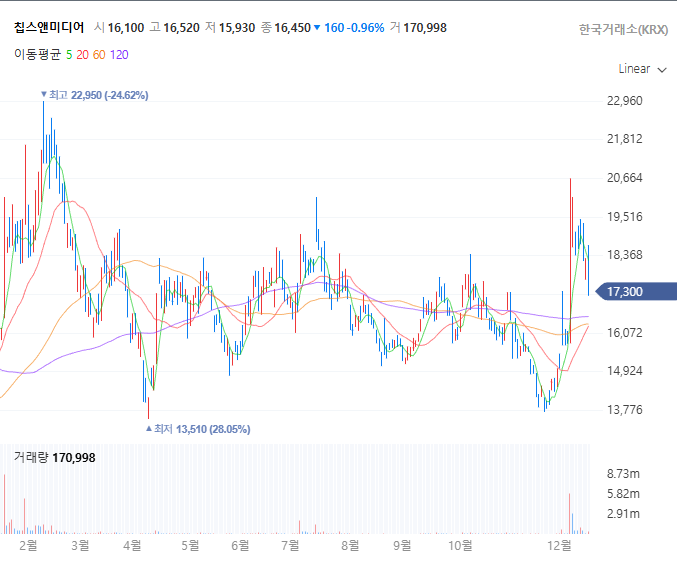Click the 거래량 170,998 volume label
Image resolution: width=677 pixels, height=582 pixels.
(54, 457)
